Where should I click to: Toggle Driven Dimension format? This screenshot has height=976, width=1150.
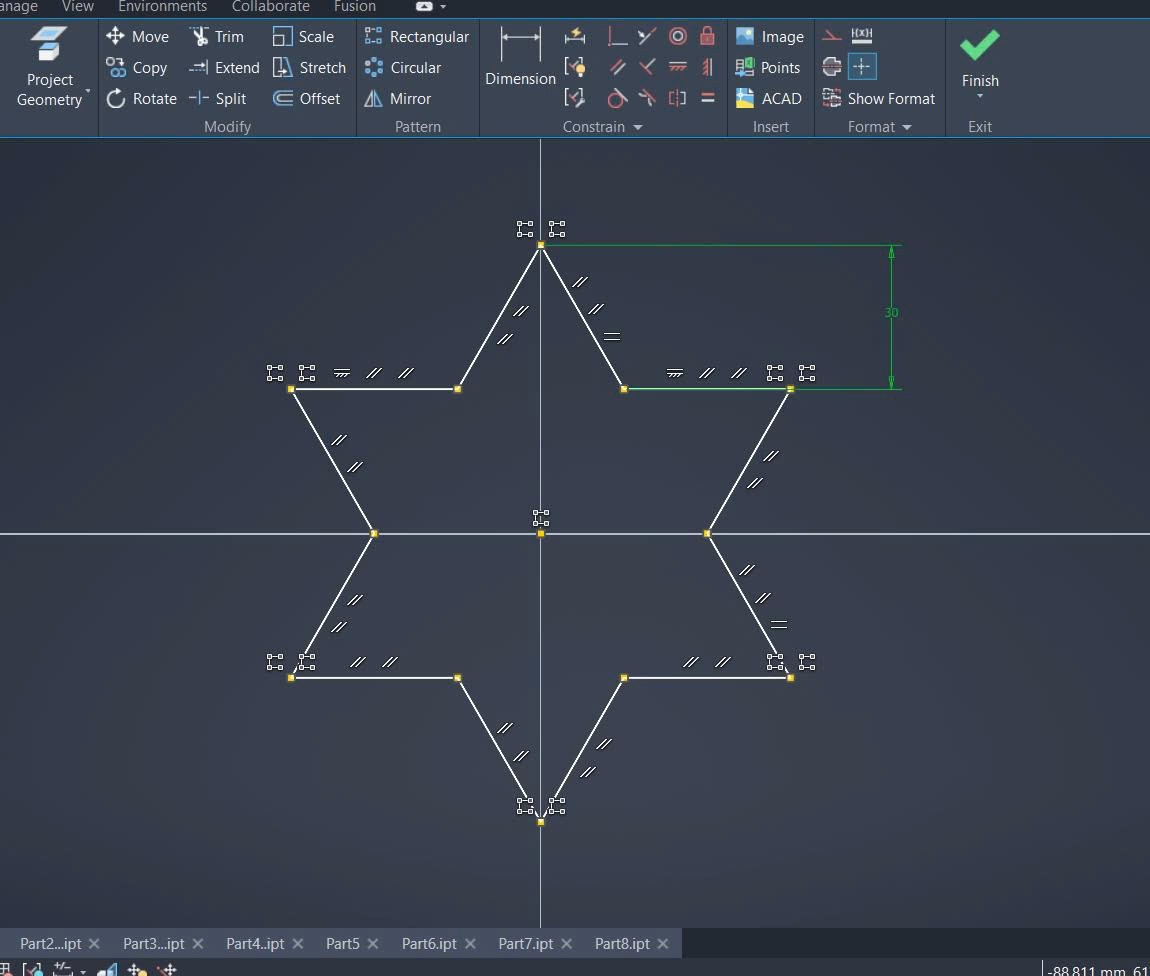tap(862, 37)
